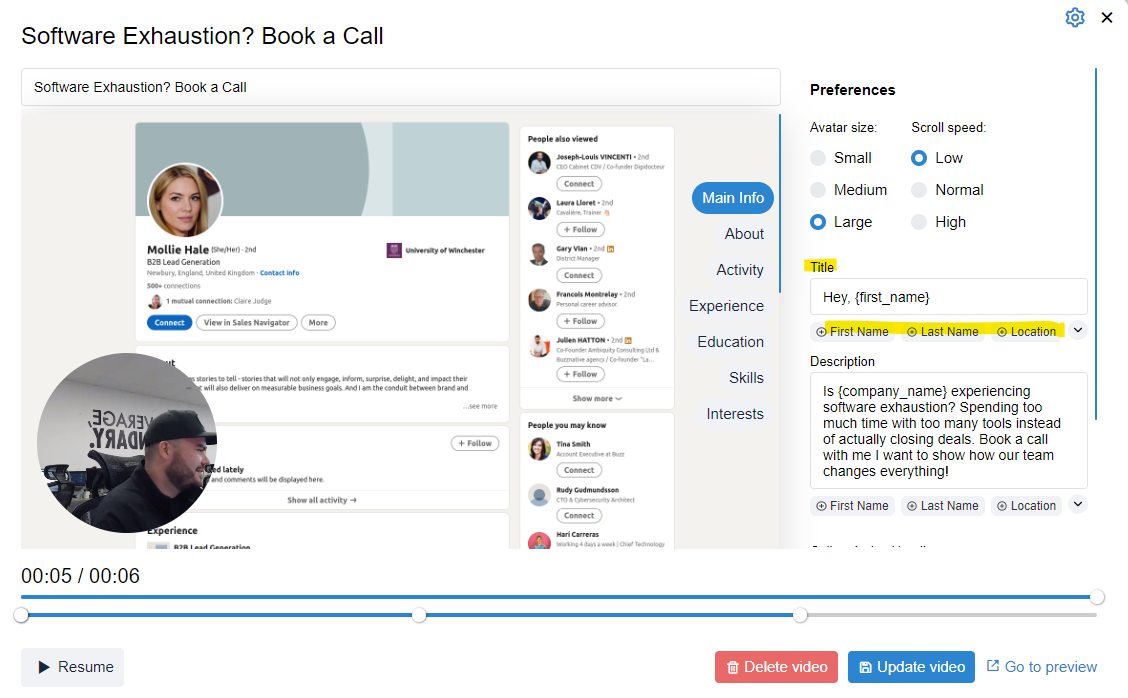The image size is (1128, 698).
Task: Edit the Description text area
Action: pos(948,431)
